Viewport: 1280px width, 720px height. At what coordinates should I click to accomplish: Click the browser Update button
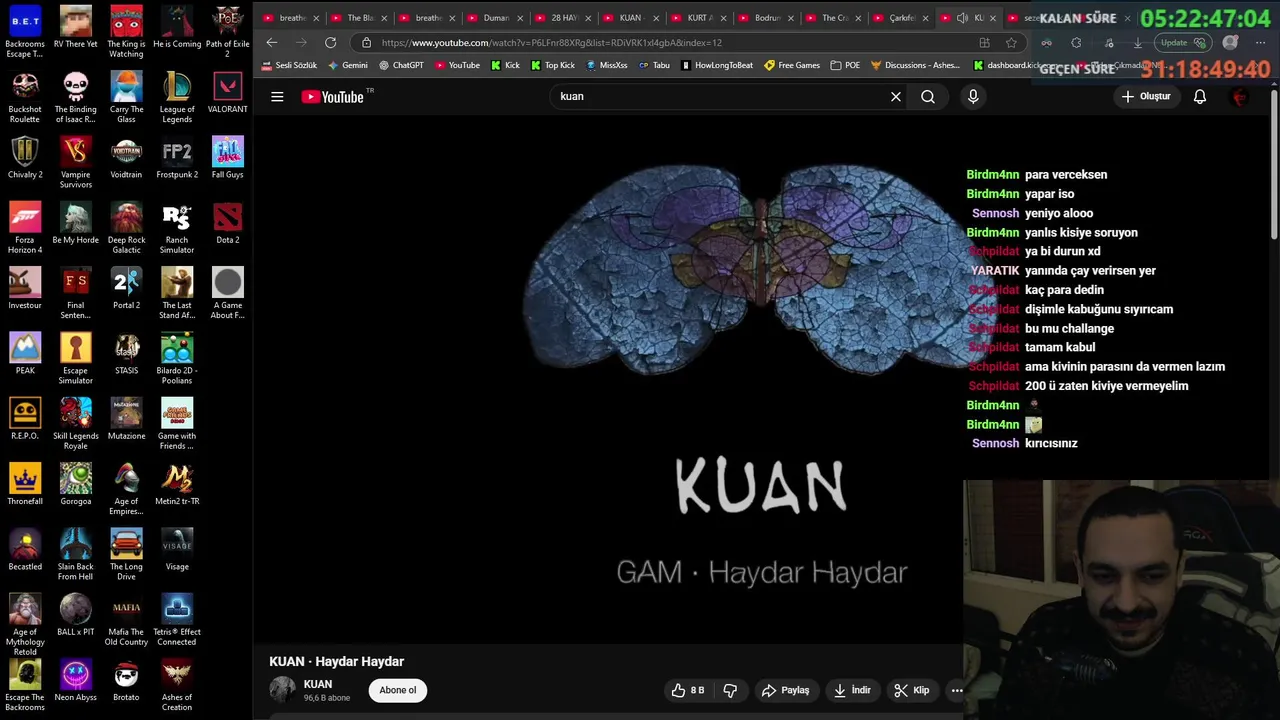tap(1181, 42)
